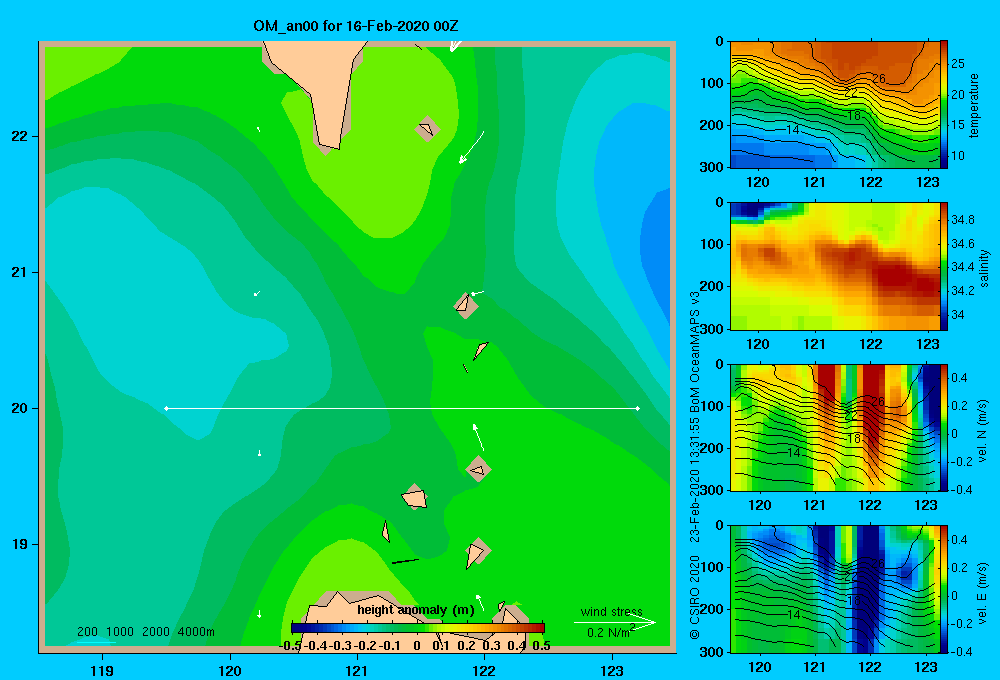
Task: Select the eastern endpoint of the transect line
Action: (638, 408)
